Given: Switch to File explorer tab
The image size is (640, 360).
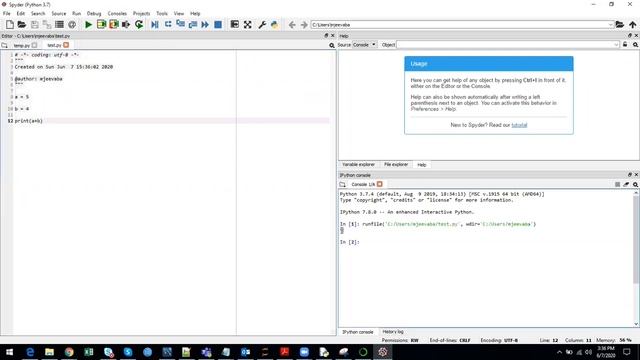Looking at the screenshot, I should coord(396,164).
